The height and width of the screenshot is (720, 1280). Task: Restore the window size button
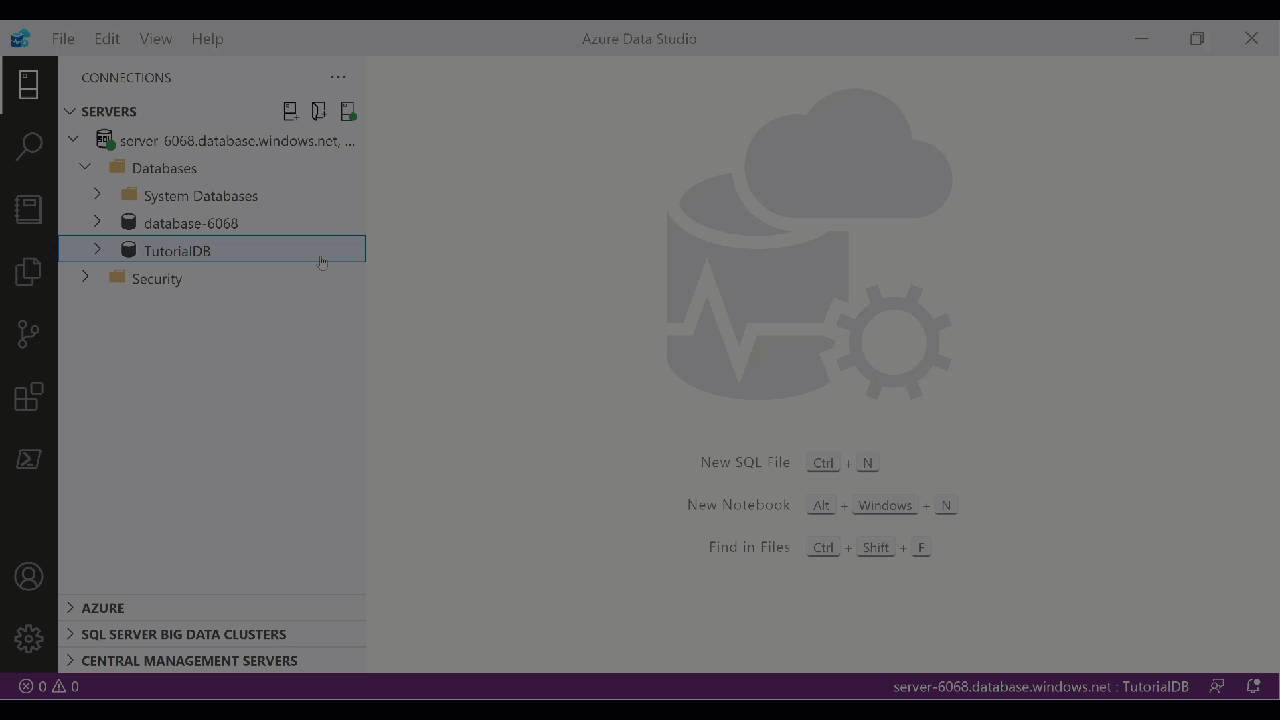1197,39
